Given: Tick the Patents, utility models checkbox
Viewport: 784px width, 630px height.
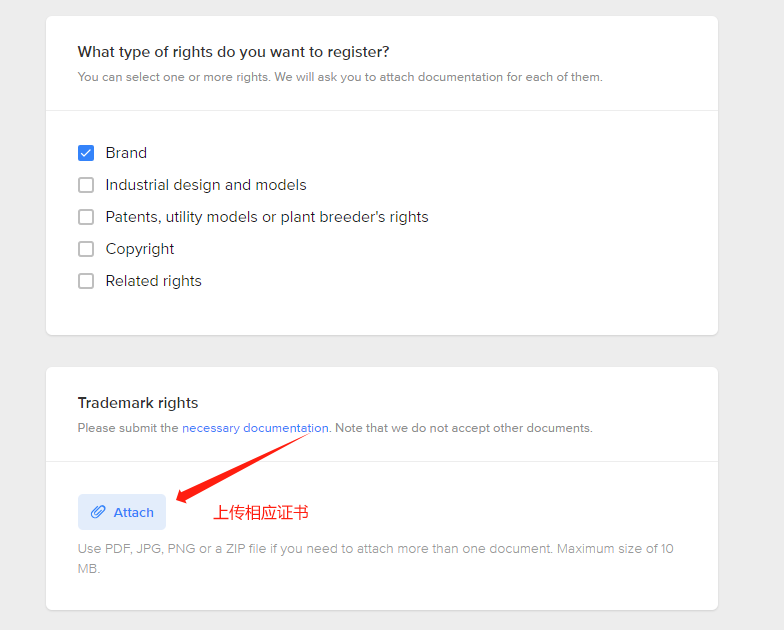Looking at the screenshot, I should [x=86, y=217].
